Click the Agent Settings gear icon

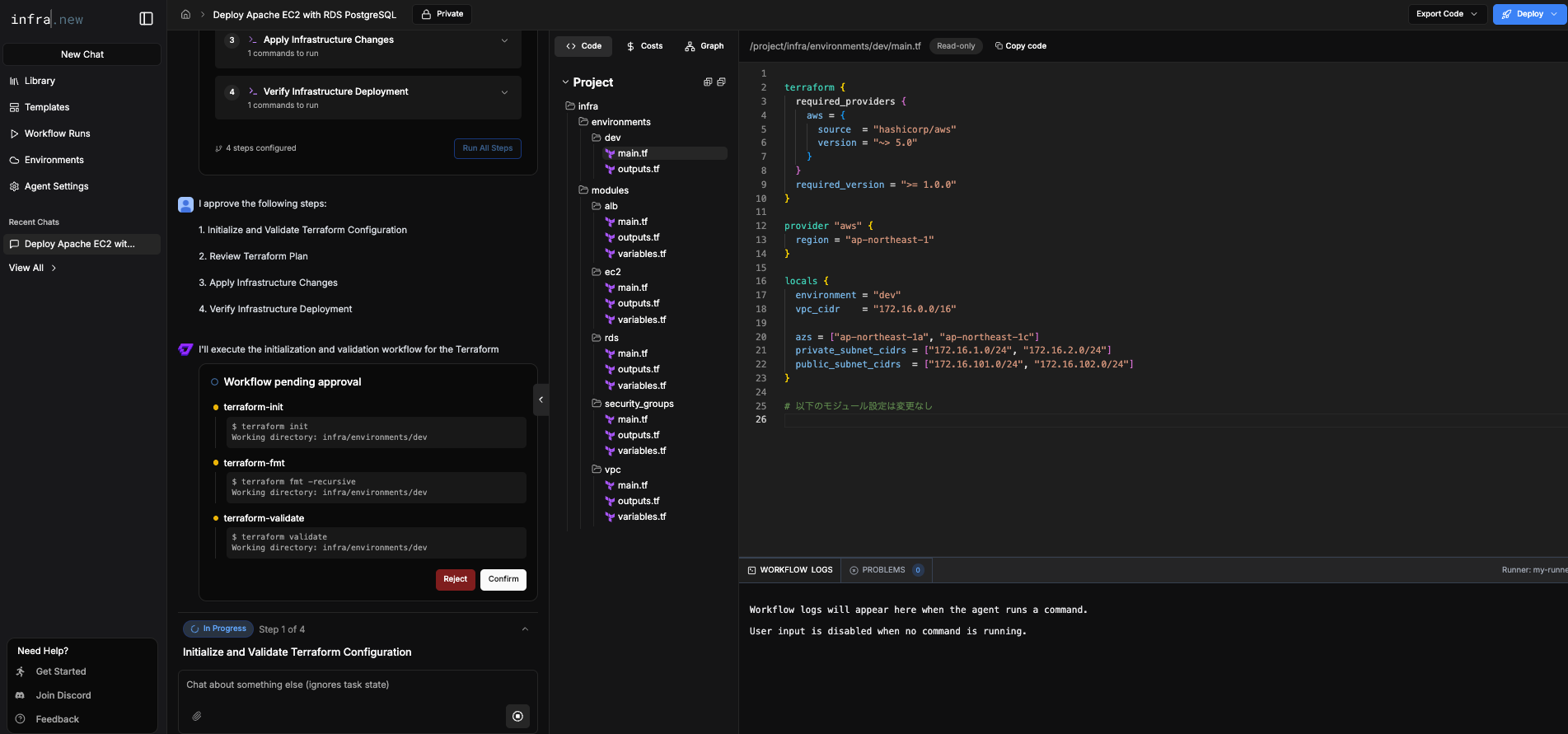pos(14,186)
